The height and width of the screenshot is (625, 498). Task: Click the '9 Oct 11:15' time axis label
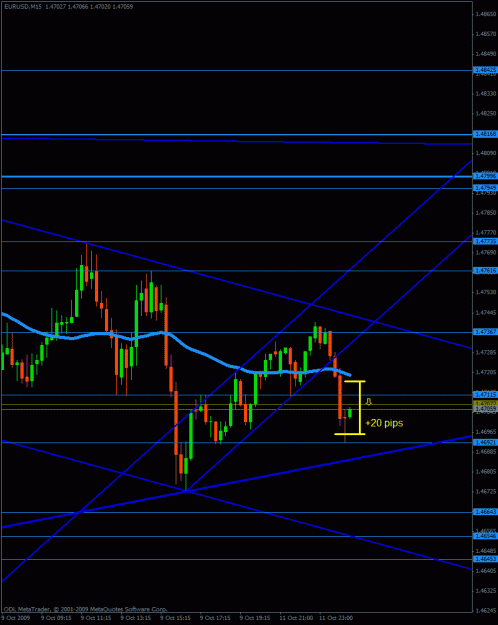click(x=97, y=618)
